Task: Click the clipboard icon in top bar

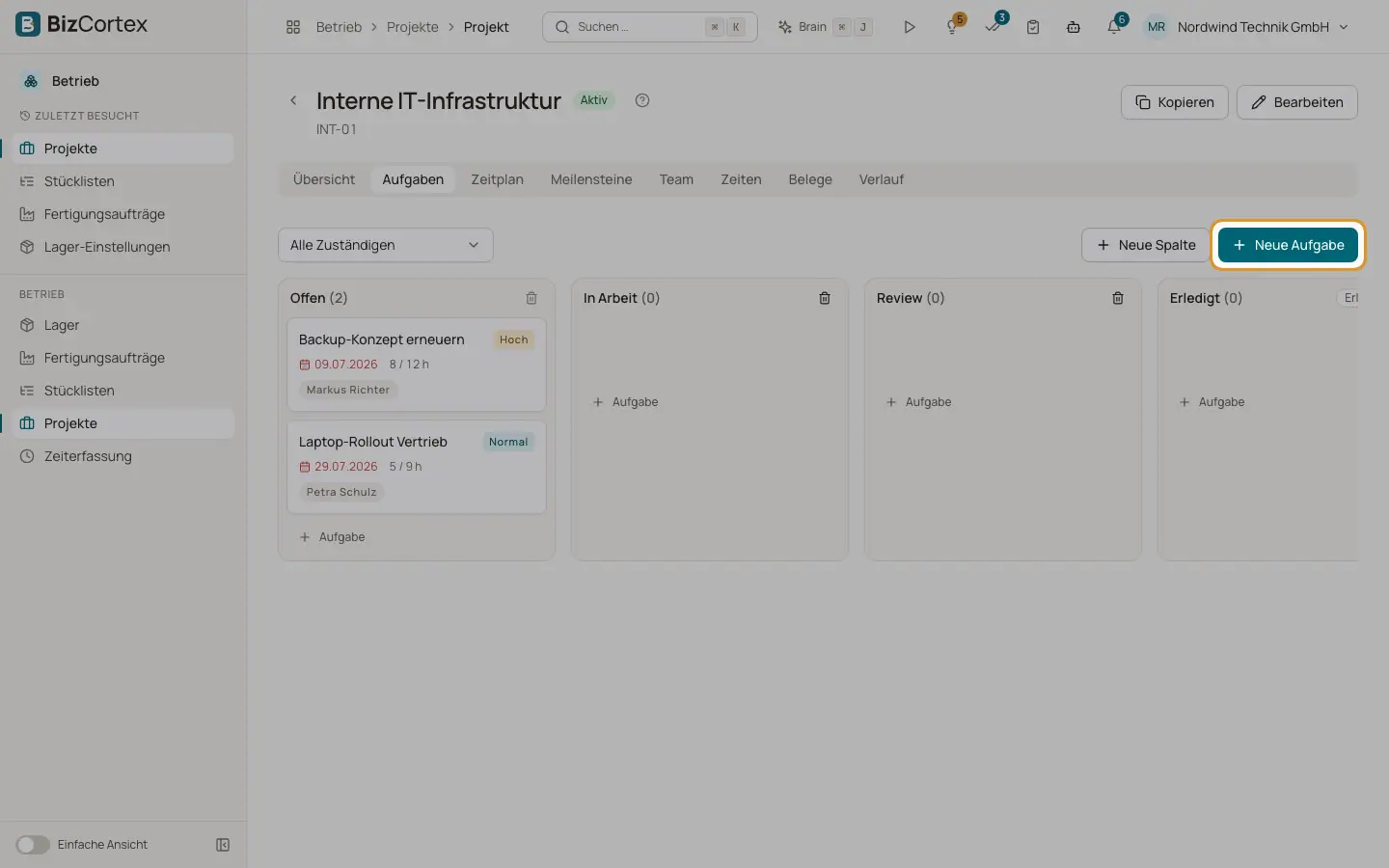Action: (x=1033, y=27)
